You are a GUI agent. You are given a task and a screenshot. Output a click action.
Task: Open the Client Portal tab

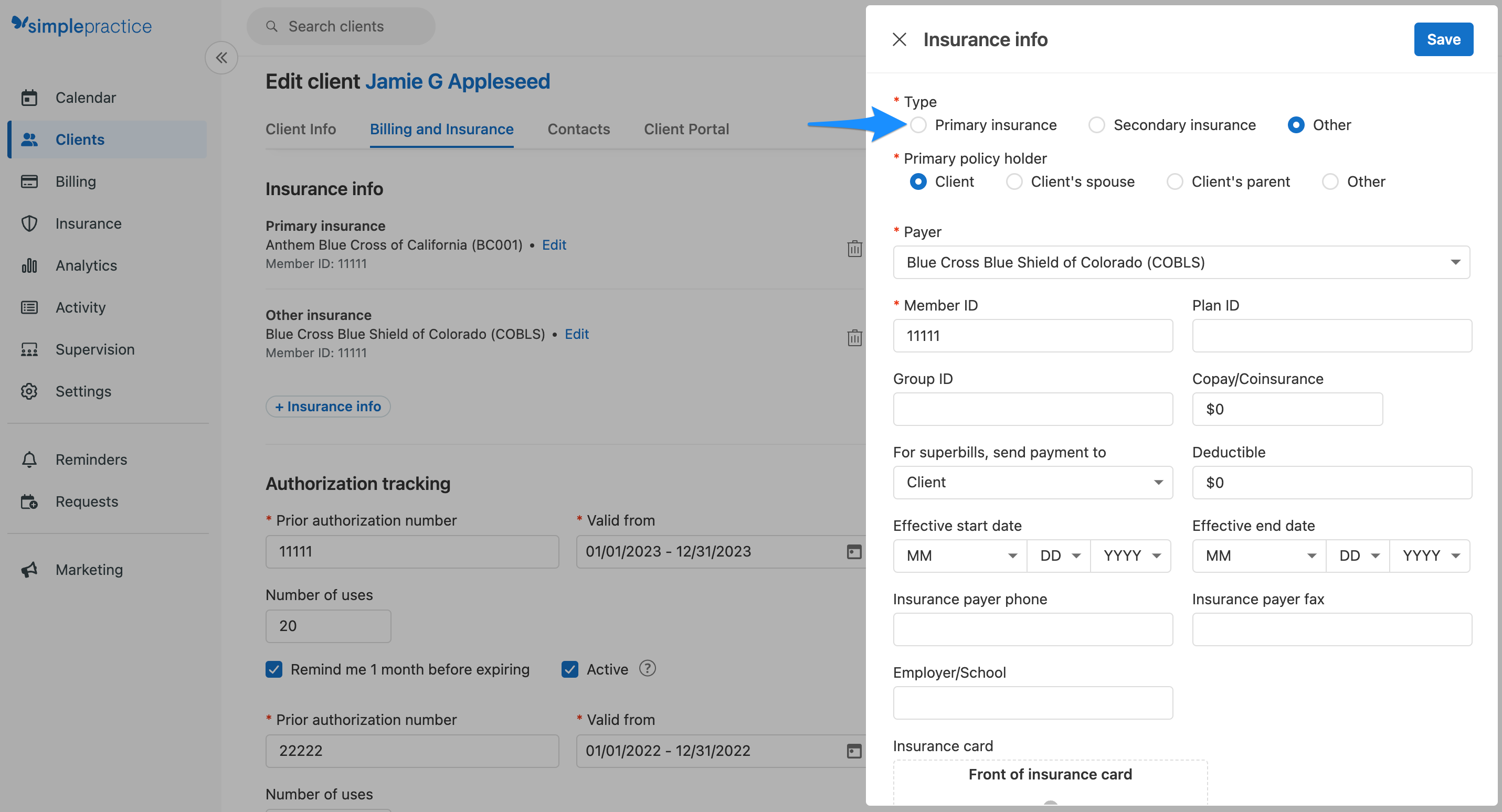pyautogui.click(x=686, y=129)
